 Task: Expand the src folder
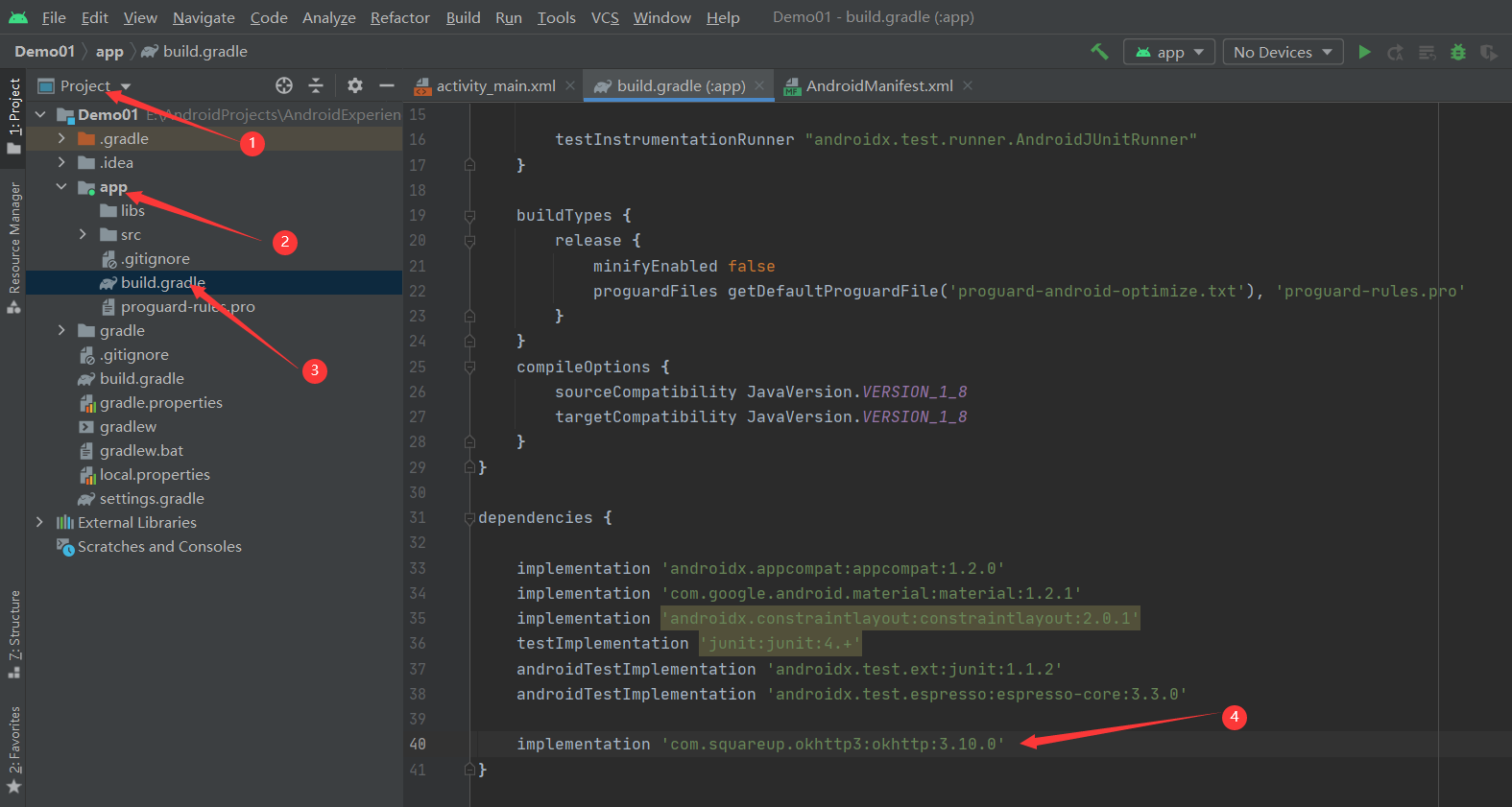(x=83, y=234)
